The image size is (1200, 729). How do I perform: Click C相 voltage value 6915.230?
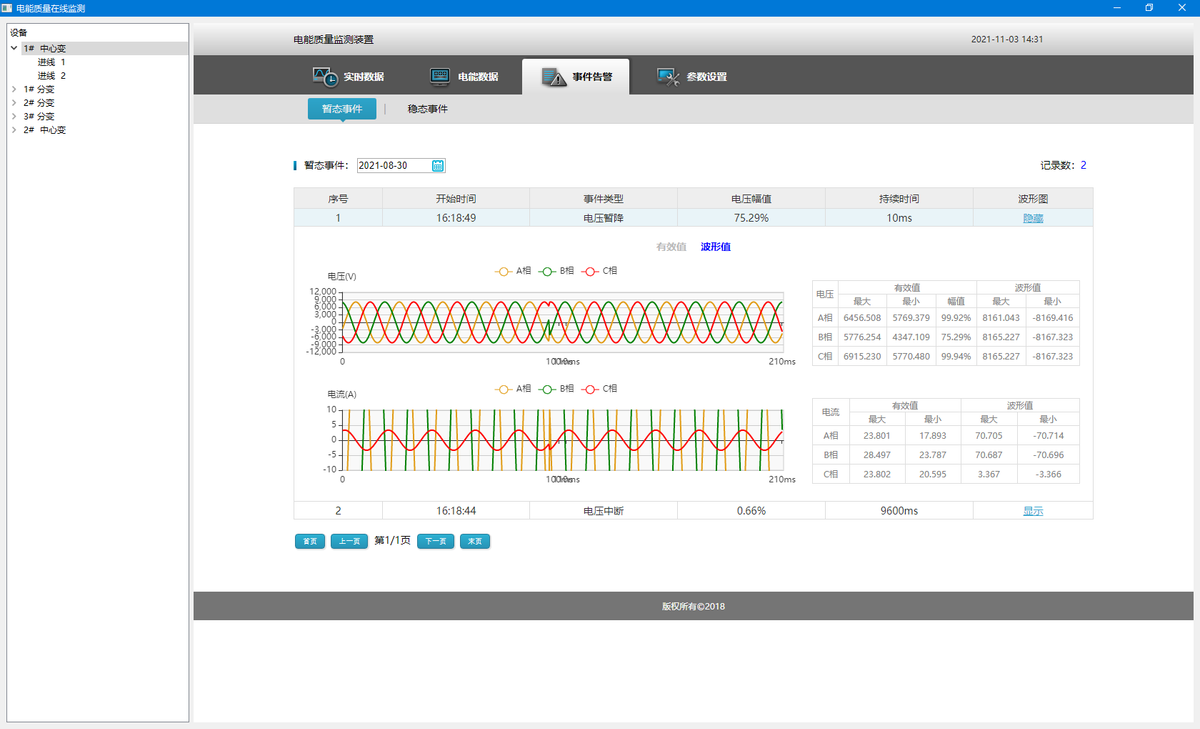tap(862, 356)
